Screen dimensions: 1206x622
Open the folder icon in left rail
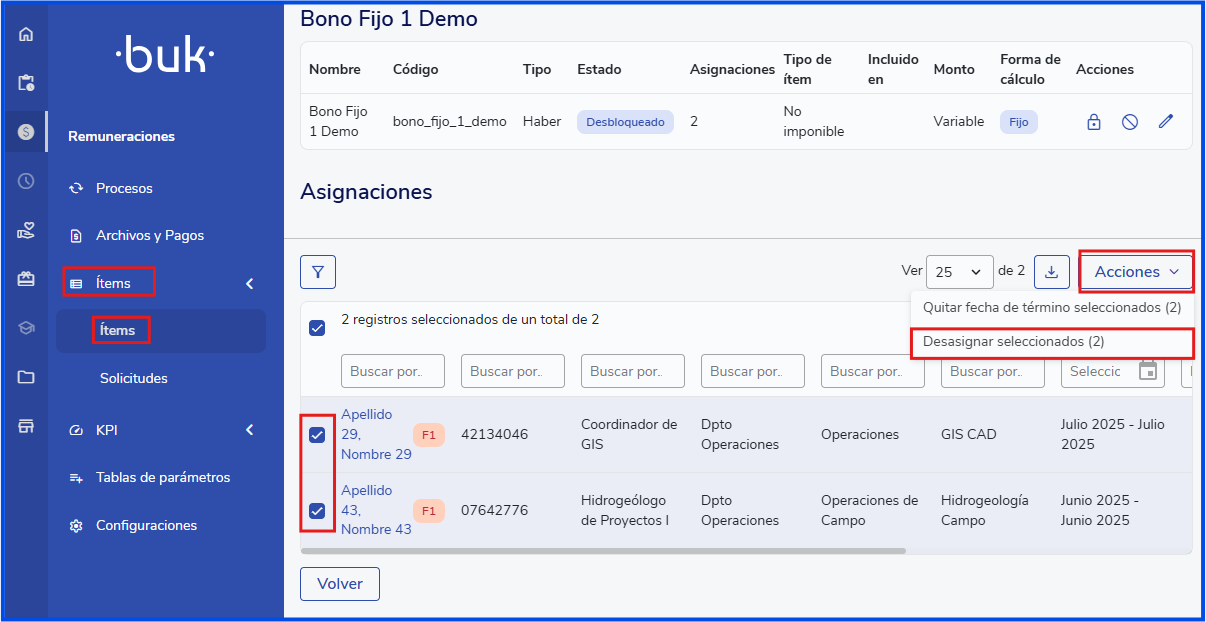click(x=26, y=377)
